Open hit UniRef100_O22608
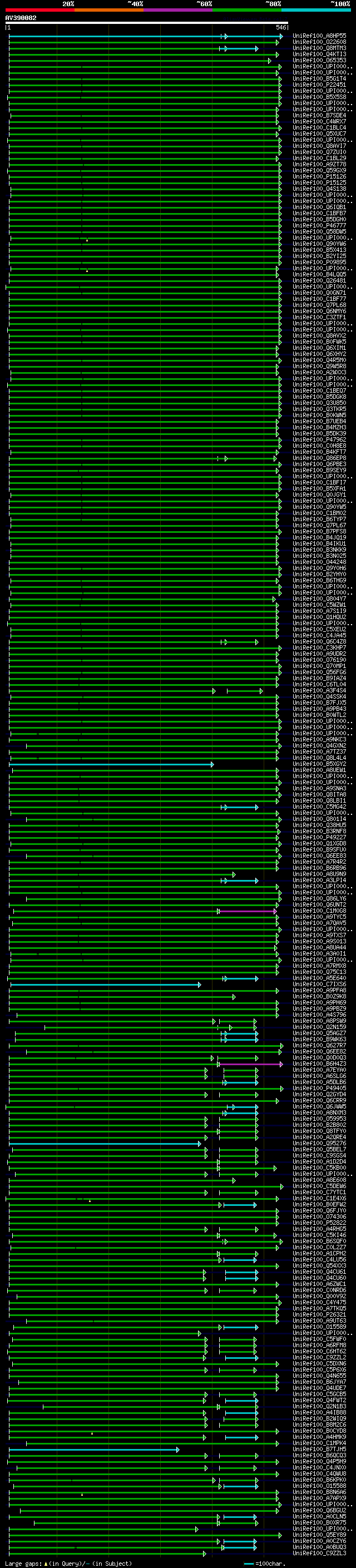The width and height of the screenshot is (356, 1568). [319, 42]
